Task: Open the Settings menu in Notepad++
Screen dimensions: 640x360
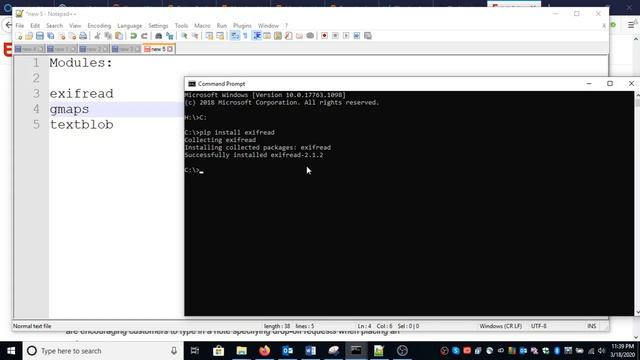Action: point(158,26)
